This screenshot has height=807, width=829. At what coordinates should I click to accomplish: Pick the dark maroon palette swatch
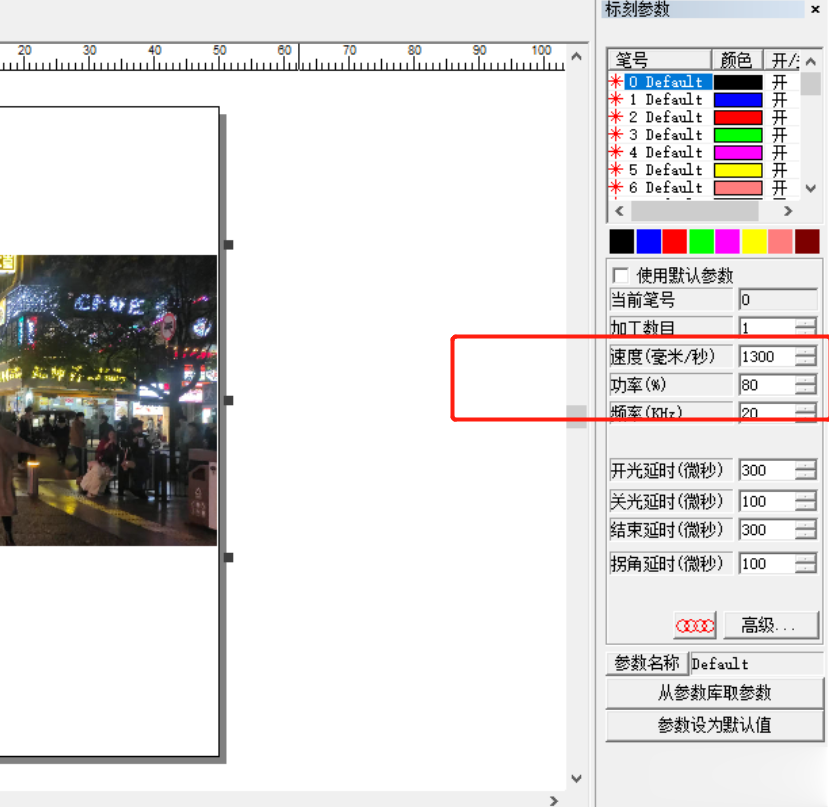click(x=807, y=241)
